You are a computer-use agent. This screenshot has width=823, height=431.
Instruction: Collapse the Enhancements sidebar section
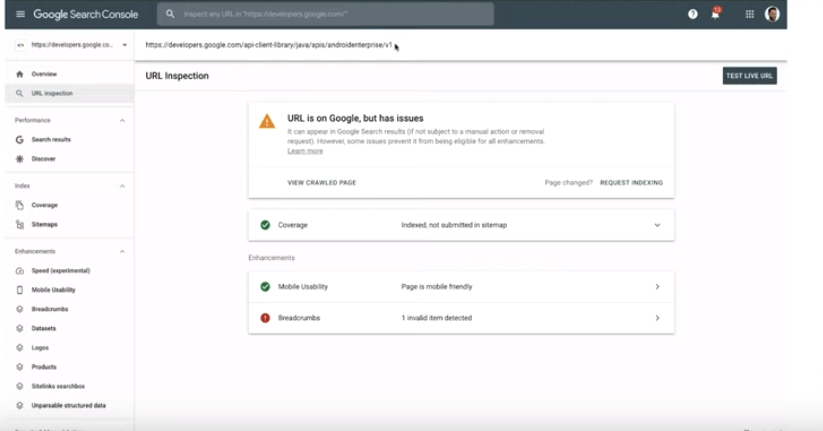click(x=122, y=251)
